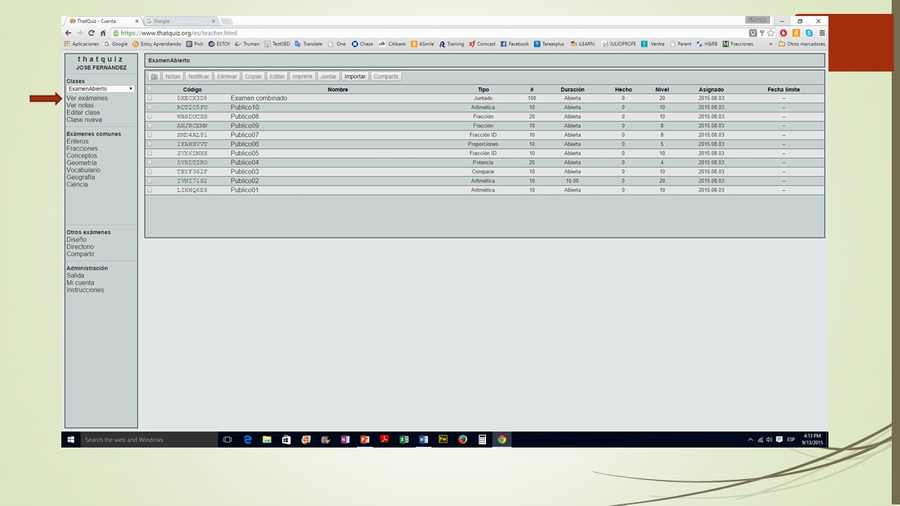Viewport: 900px width, 506px height.
Task: Click the Eliminar toolbar button
Action: [x=227, y=76]
